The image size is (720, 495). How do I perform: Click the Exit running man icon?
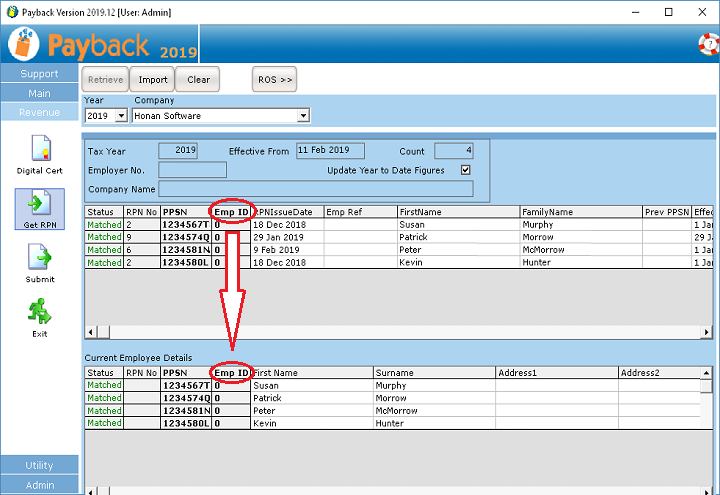click(x=40, y=314)
